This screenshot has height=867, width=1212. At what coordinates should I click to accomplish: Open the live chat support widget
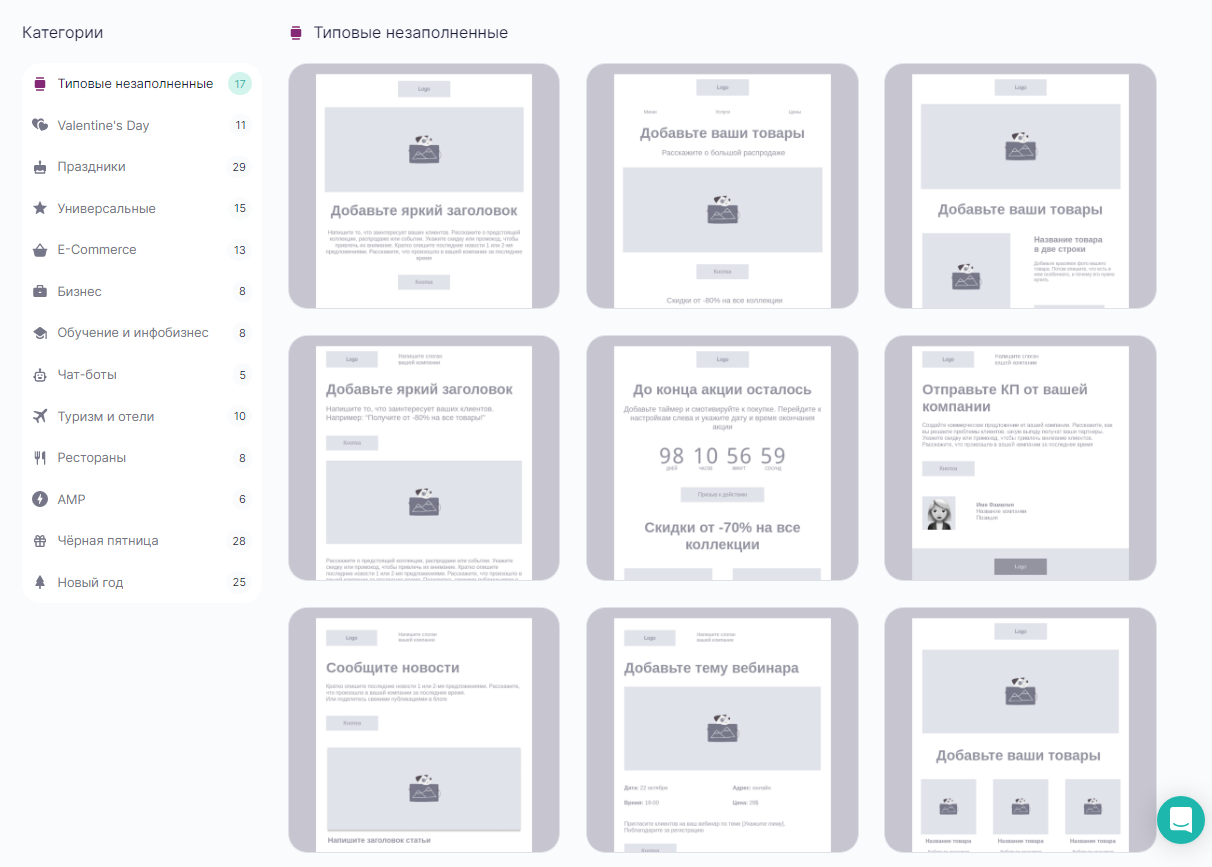point(1180,820)
